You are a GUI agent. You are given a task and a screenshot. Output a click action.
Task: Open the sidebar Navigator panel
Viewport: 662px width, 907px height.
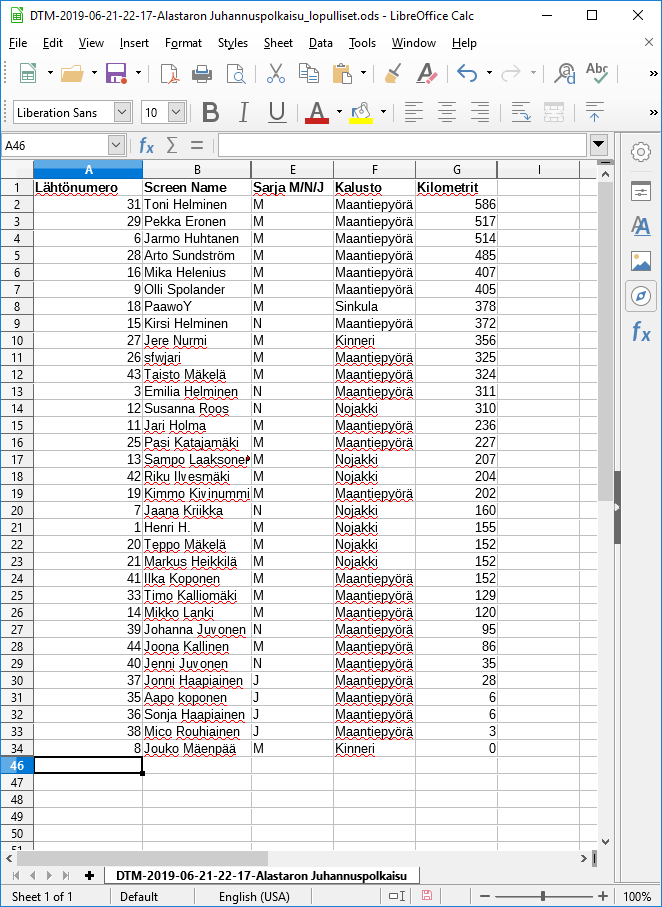pos(641,296)
